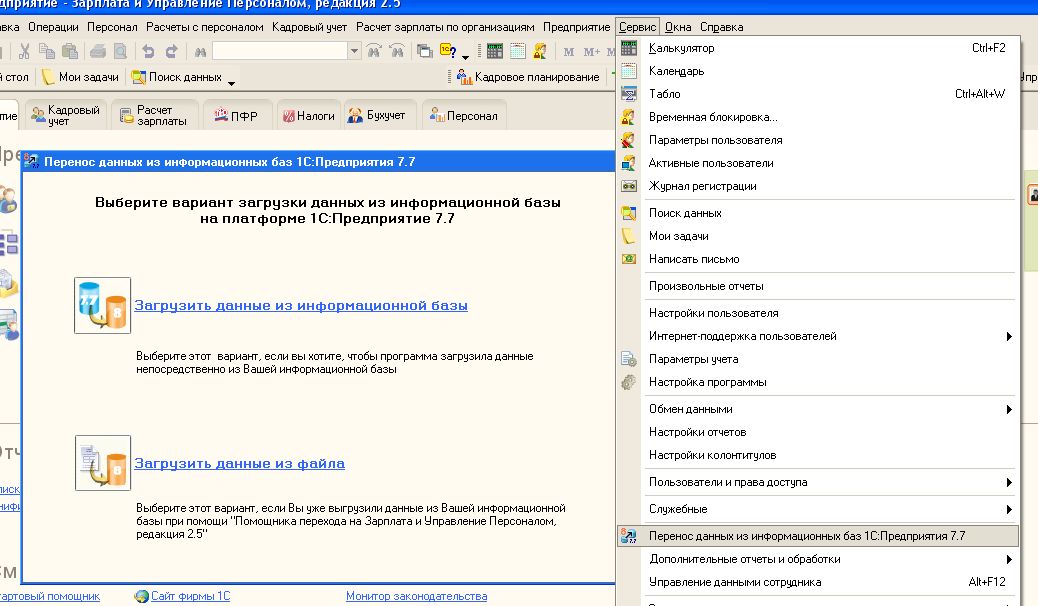Click the Undo arrow icon
This screenshot has width=1038, height=606.
coord(148,51)
